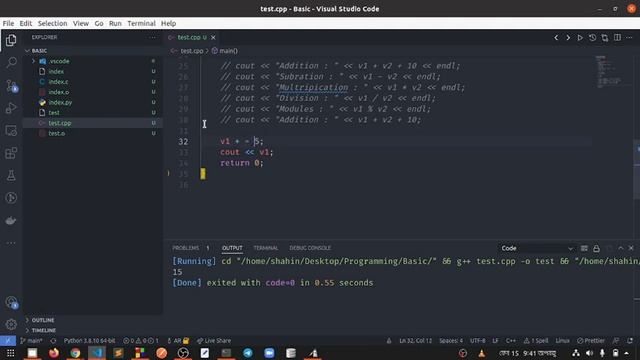The width and height of the screenshot is (640, 360).
Task: Switch to the DEBUG CONSOLE panel tab
Action: tap(310, 248)
